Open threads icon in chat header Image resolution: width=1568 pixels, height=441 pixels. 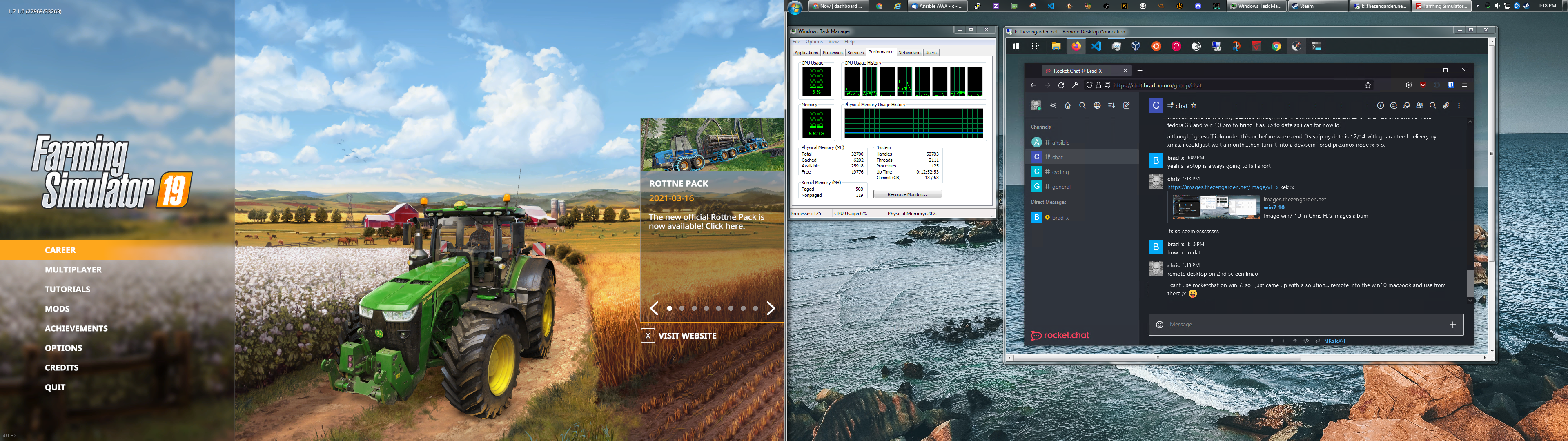coord(1393,105)
